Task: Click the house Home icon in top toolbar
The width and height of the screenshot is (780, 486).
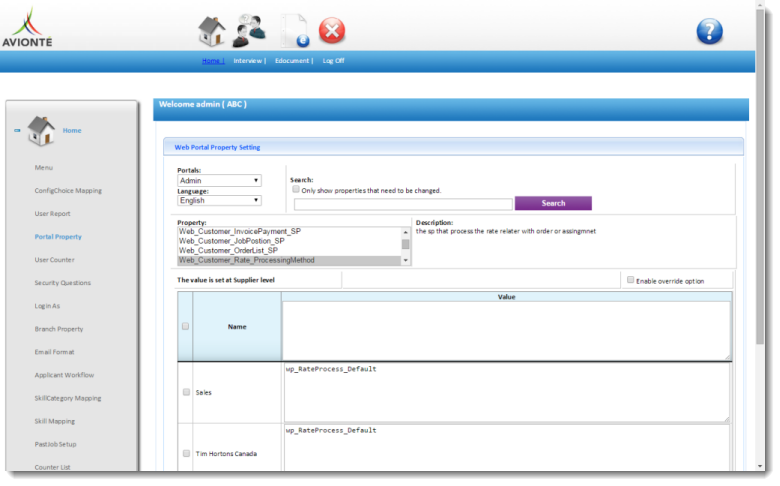Action: tap(211, 31)
